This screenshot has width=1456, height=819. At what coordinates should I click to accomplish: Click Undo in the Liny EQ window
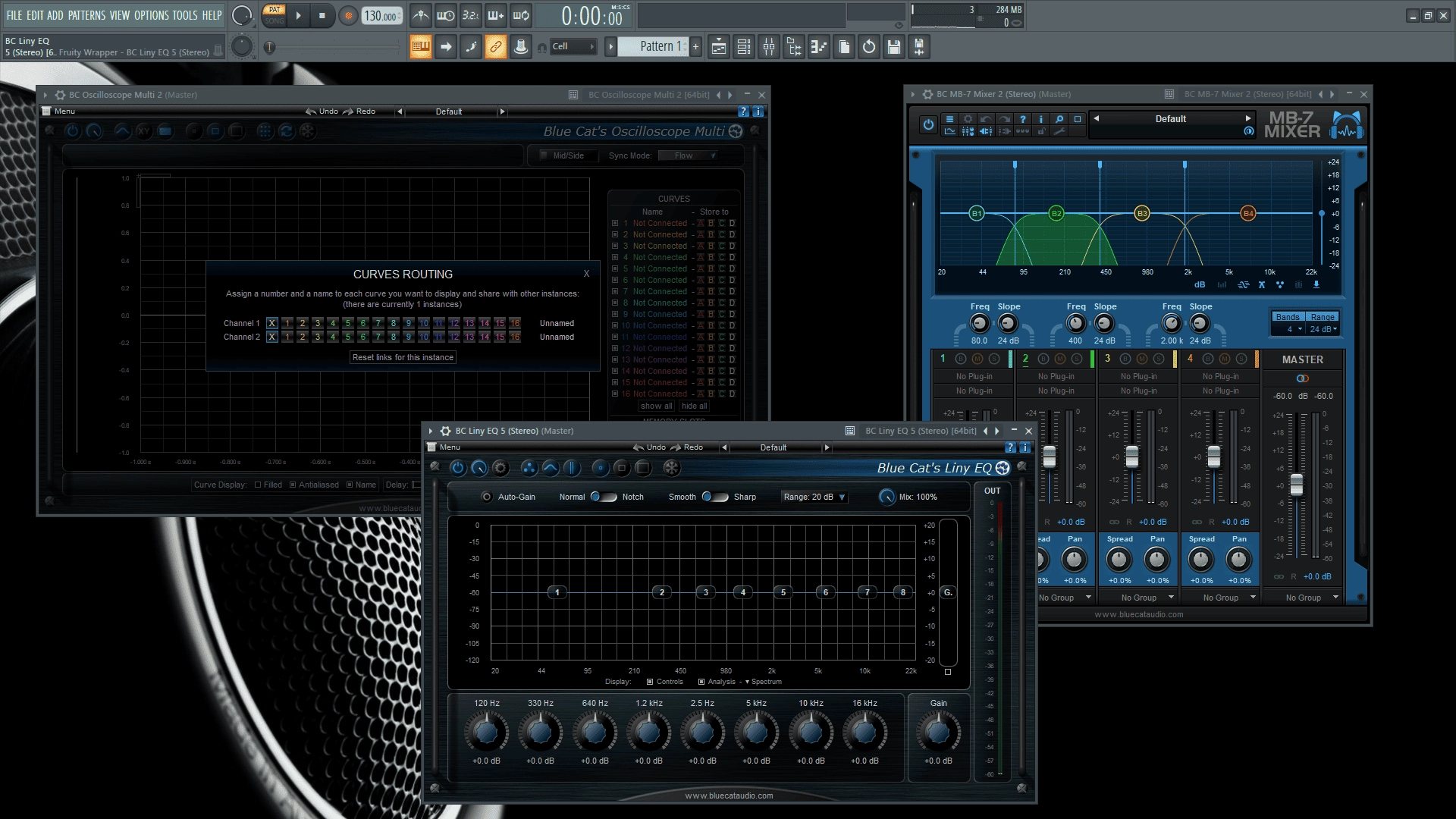point(650,447)
